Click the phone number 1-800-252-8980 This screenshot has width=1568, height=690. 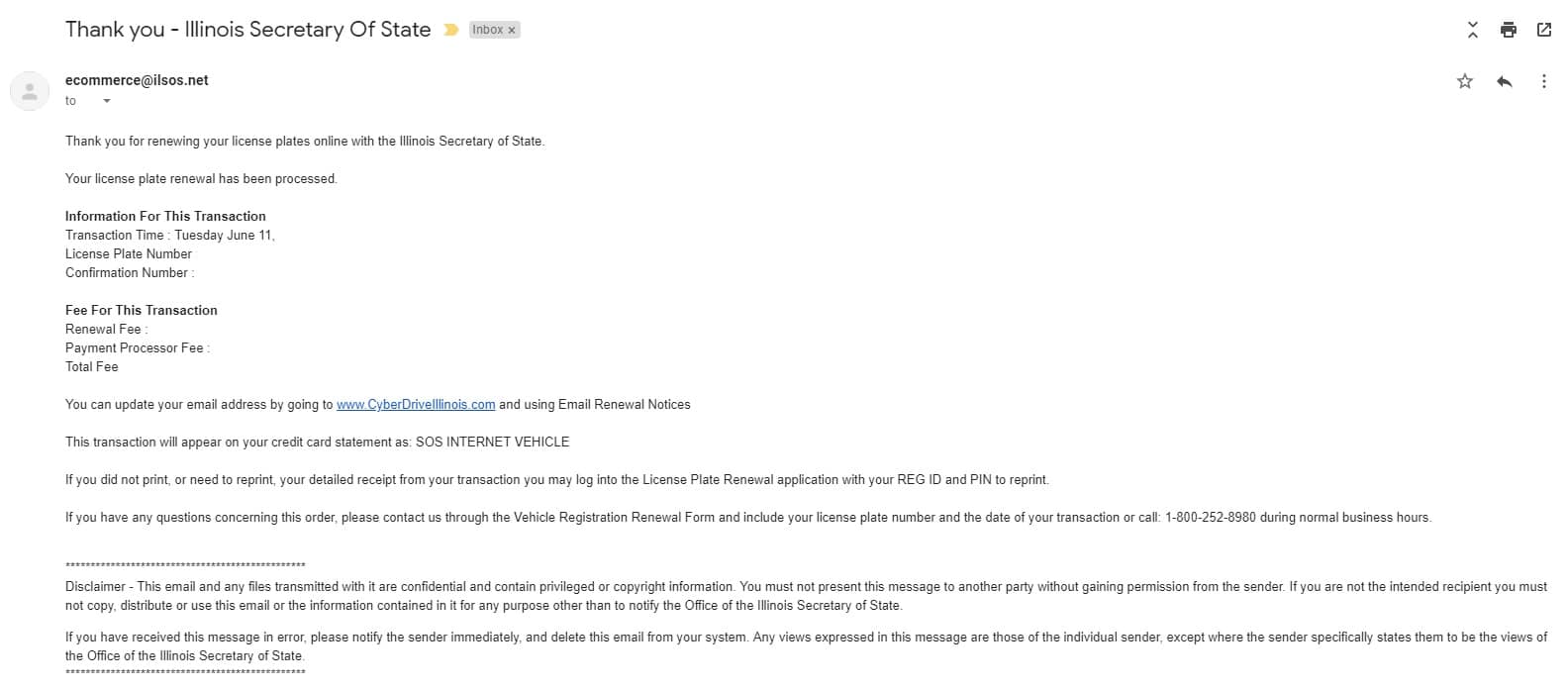point(1210,517)
